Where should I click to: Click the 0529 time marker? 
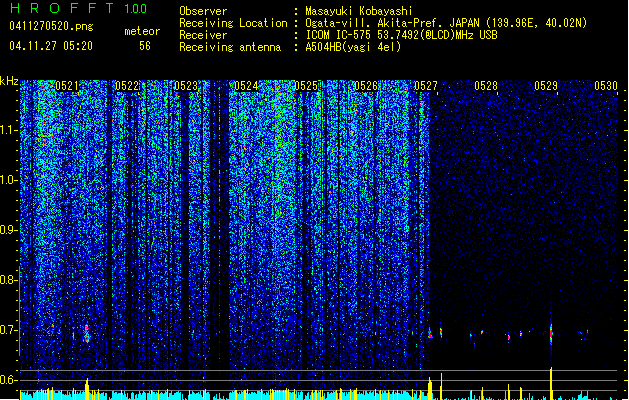click(x=546, y=86)
